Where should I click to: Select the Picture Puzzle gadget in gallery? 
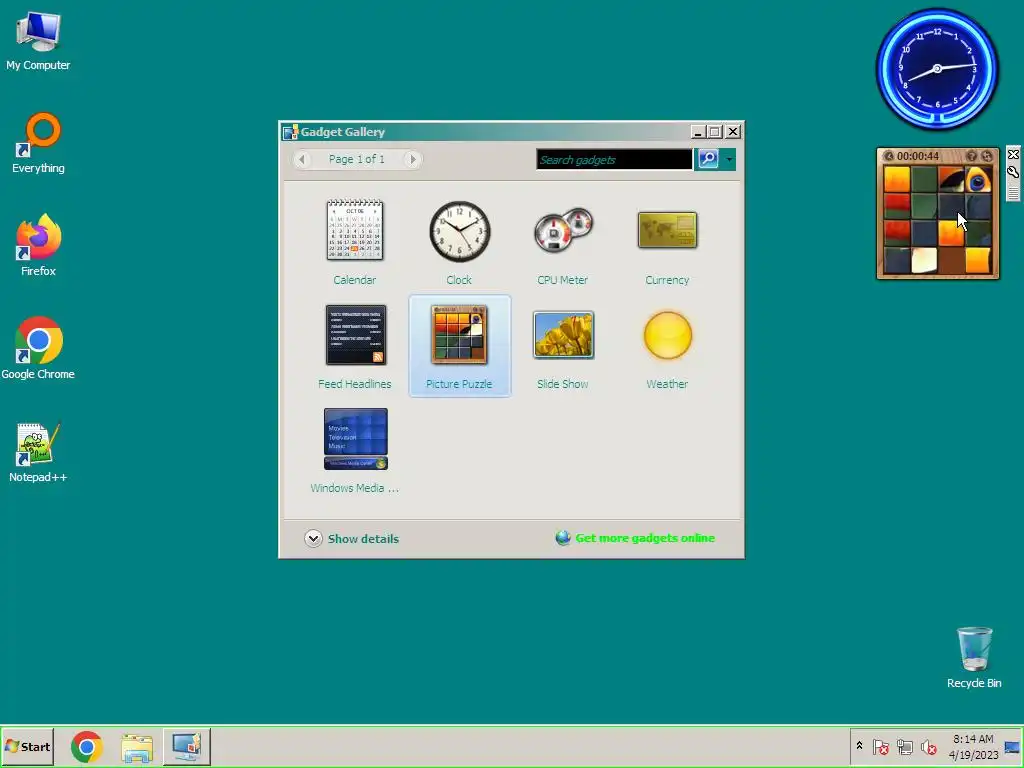coord(459,345)
